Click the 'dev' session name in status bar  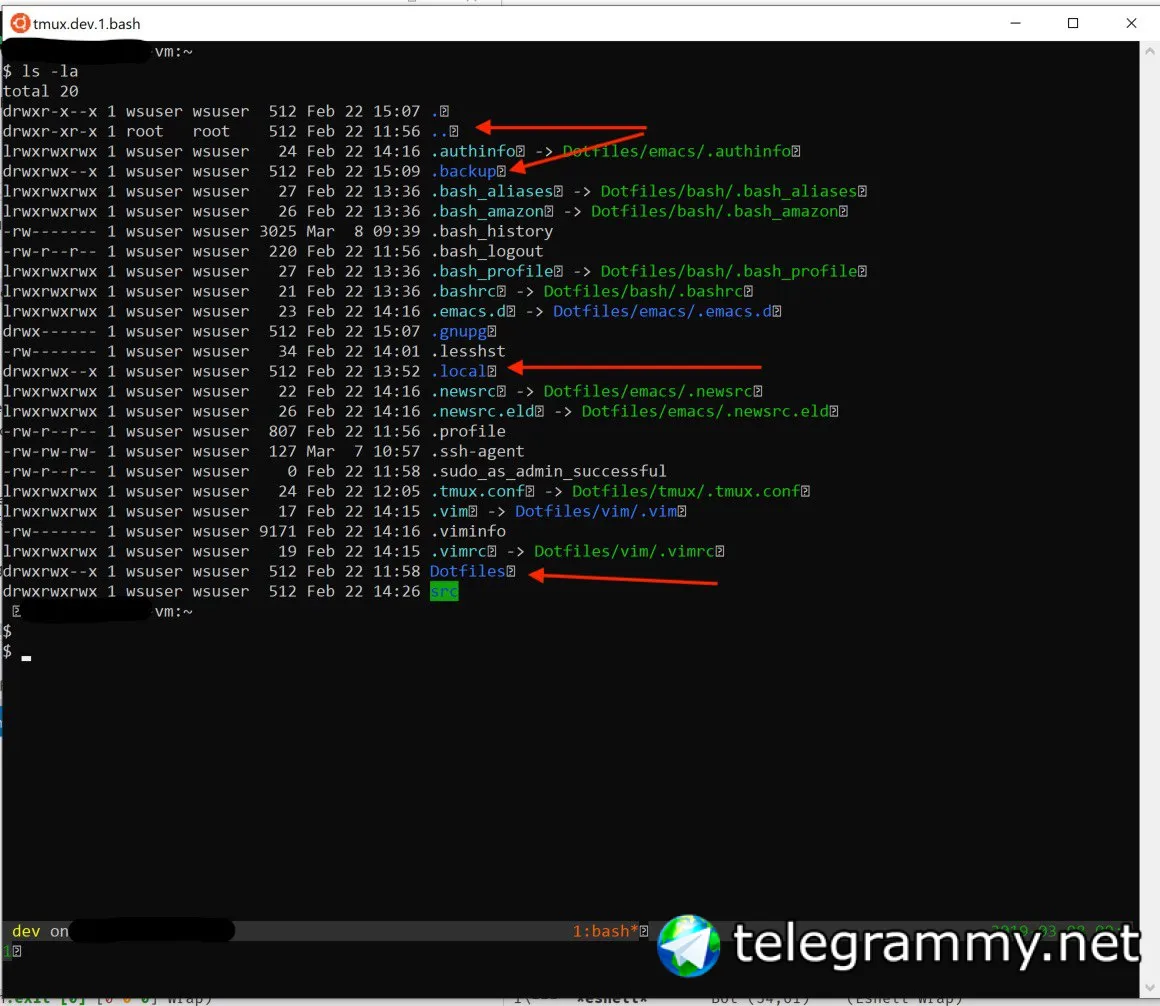coord(26,931)
